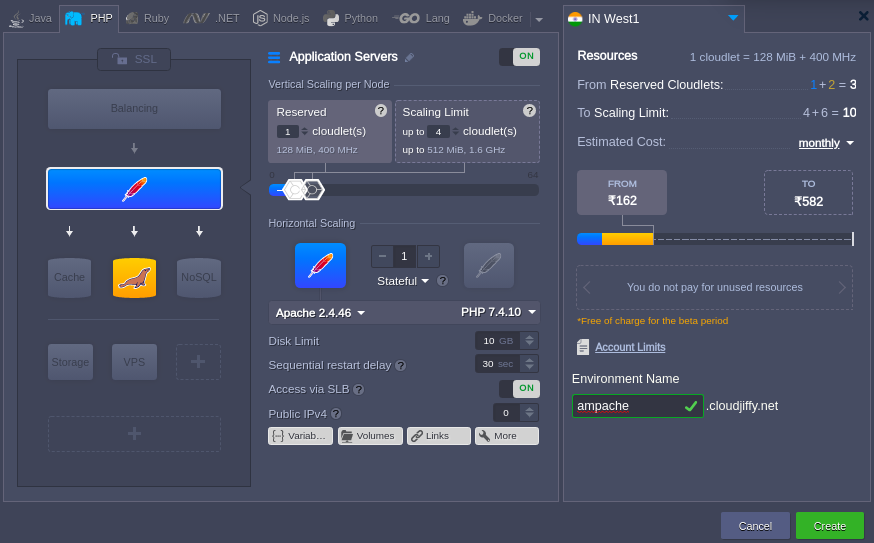Decrease node count with minus button
This screenshot has width=874, height=543.
click(x=382, y=256)
